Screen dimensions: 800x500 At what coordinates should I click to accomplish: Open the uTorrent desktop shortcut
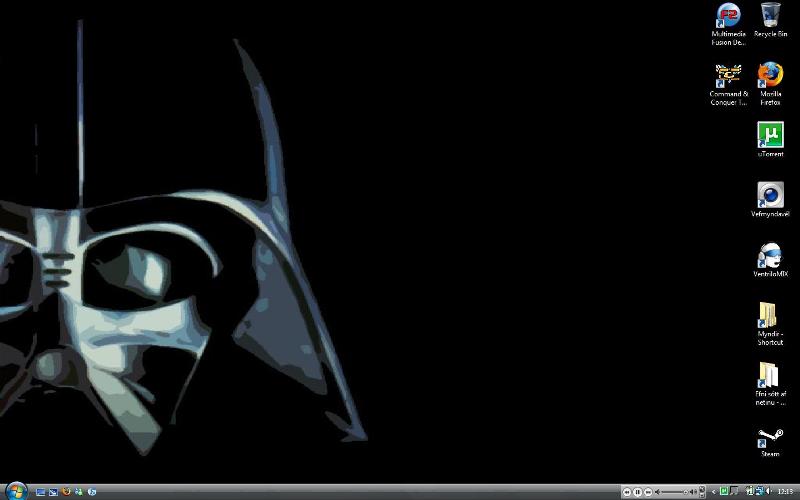click(x=770, y=139)
